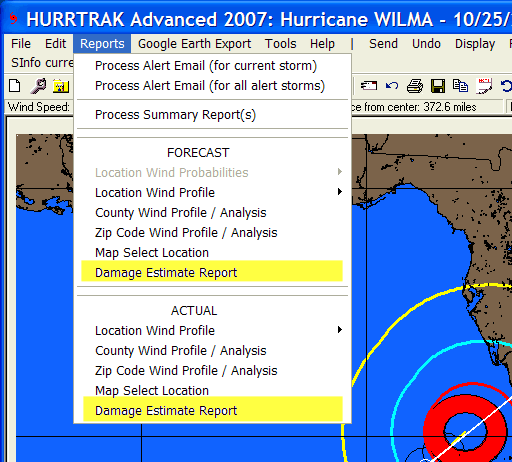Viewport: 512px width, 462px height.
Task: Expand Location Wind Probabilities submenu arrow
Action: pyautogui.click(x=340, y=172)
